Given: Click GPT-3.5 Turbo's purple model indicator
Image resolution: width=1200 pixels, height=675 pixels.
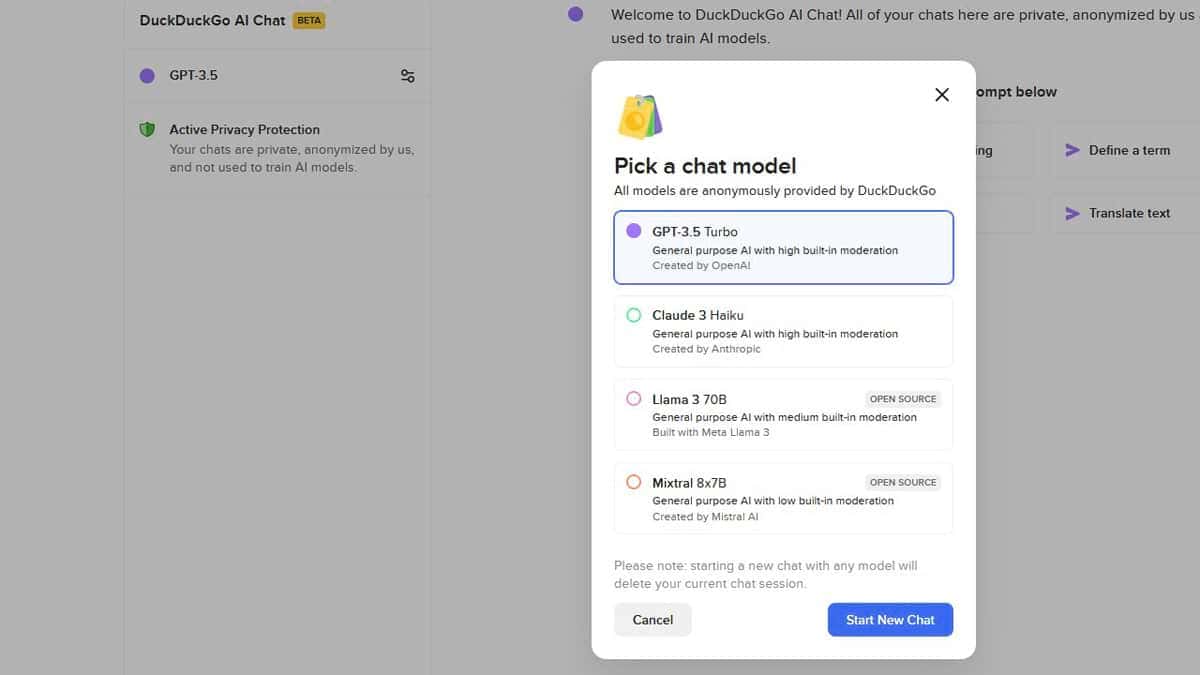Looking at the screenshot, I should (633, 230).
